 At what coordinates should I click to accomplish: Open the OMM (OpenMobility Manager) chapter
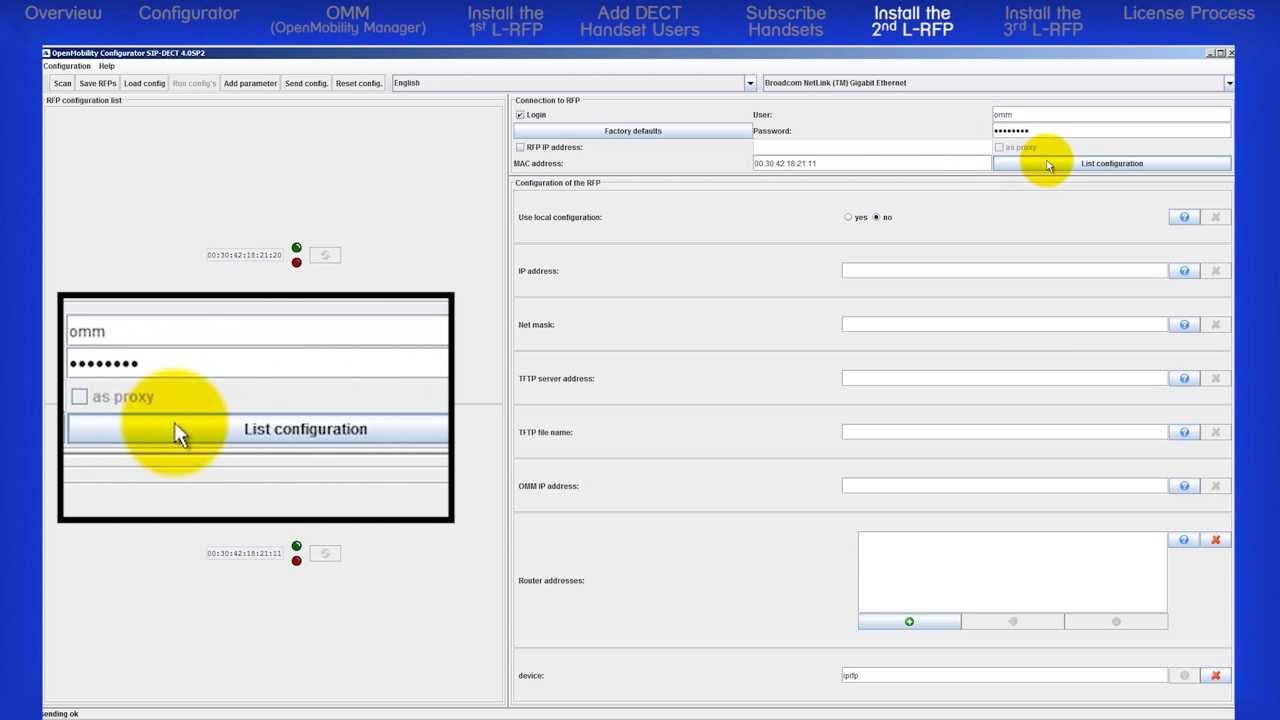click(x=348, y=20)
